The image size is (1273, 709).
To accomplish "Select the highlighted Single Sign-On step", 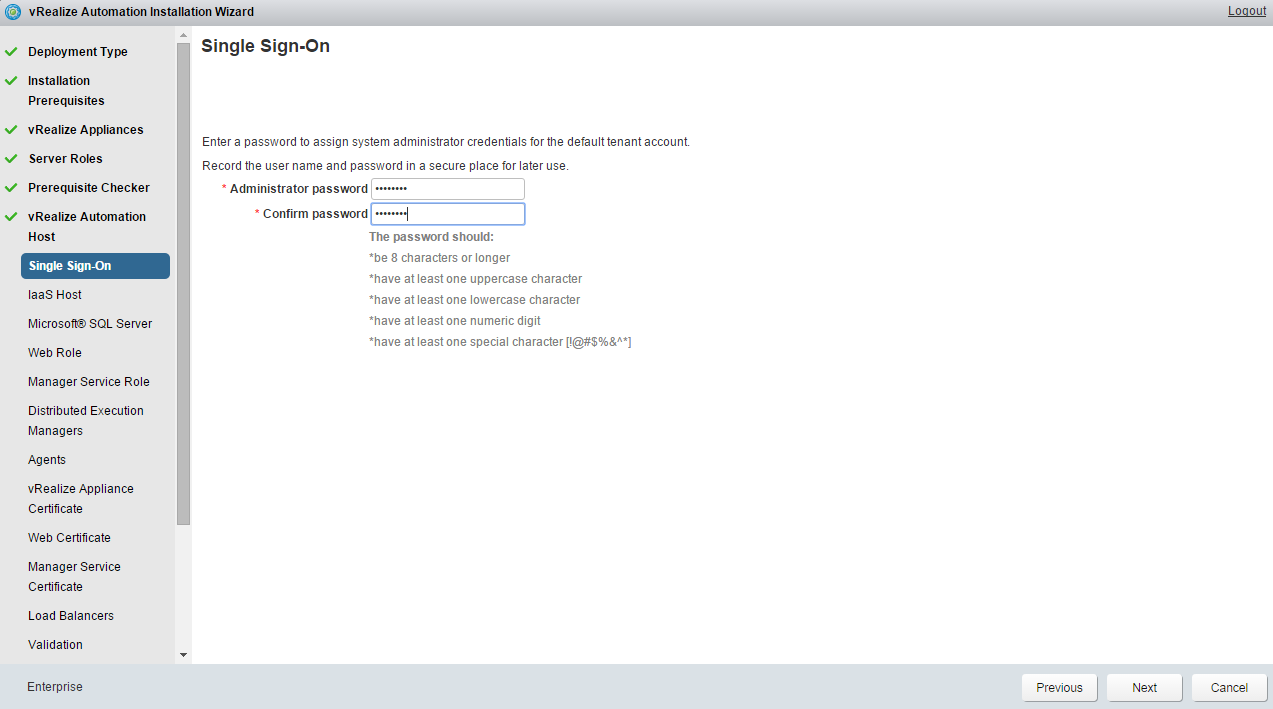I will pos(95,266).
